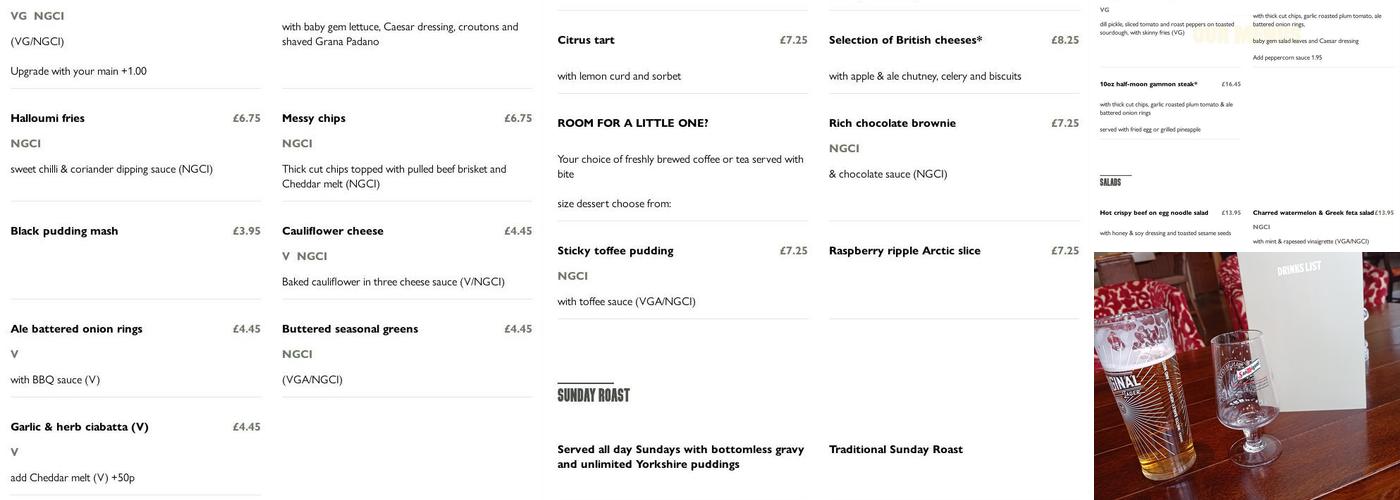1400x500 pixels.
Task: Click the Halloumi fries menu item
Action: (x=47, y=118)
